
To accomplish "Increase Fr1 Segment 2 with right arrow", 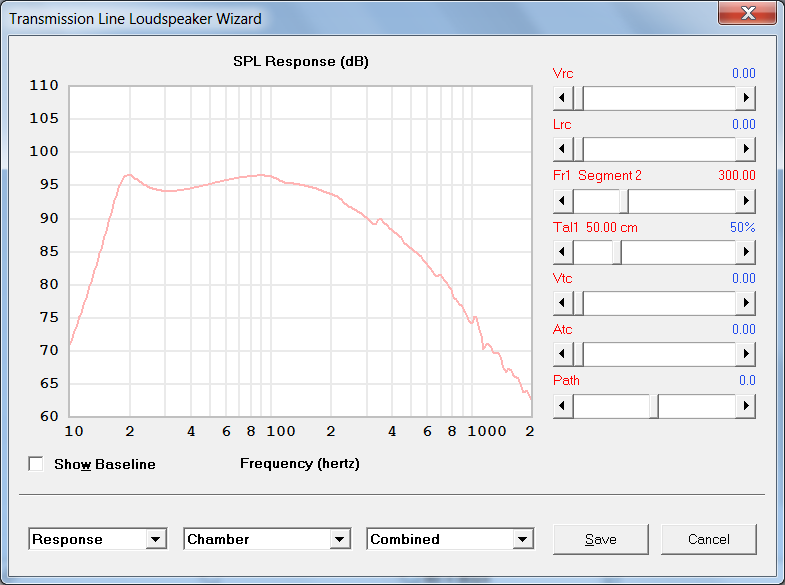I will tap(745, 201).
